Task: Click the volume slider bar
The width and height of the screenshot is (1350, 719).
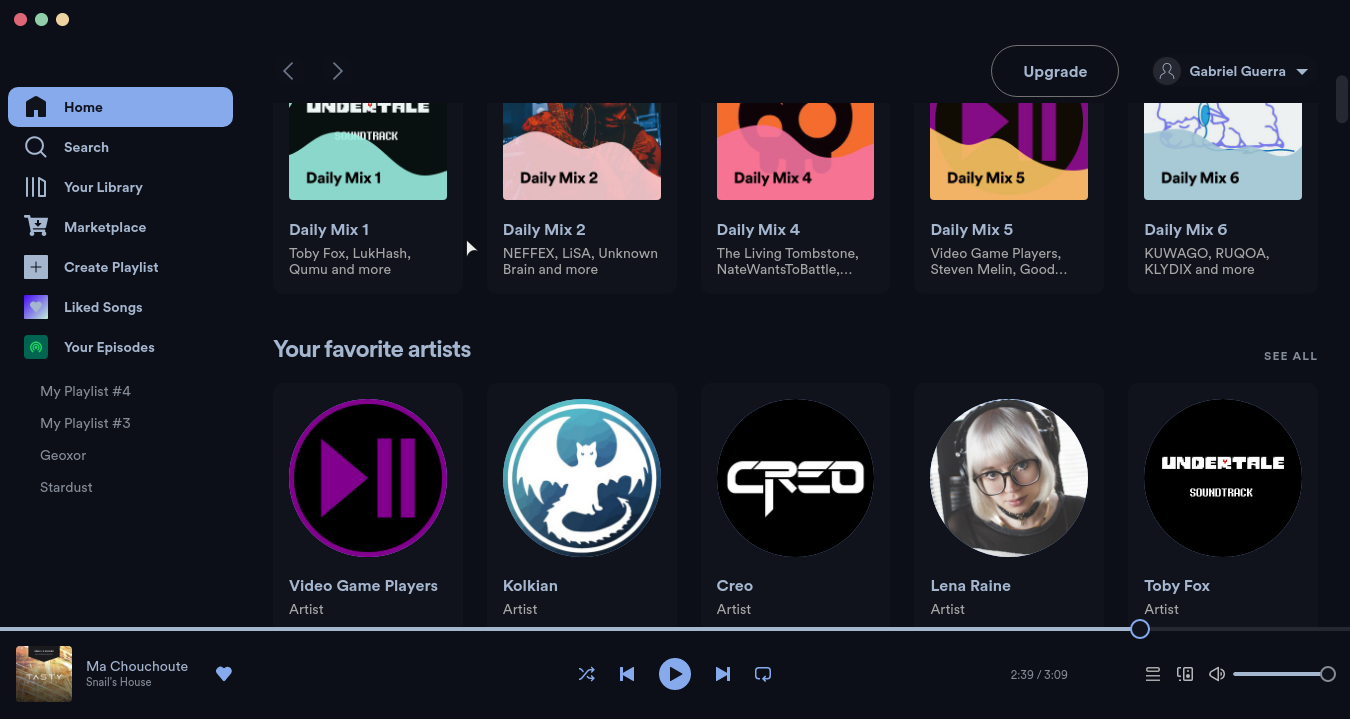Action: [1284, 674]
